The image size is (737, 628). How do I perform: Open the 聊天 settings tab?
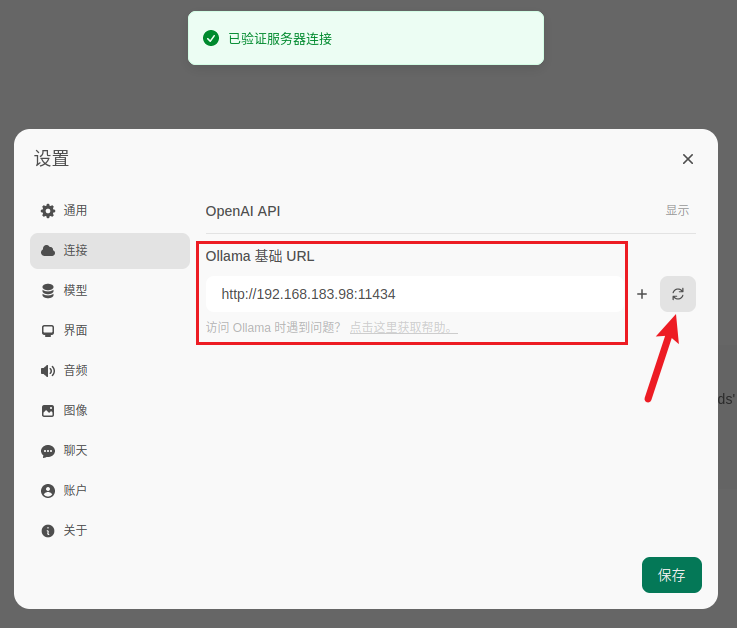pyautogui.click(x=110, y=451)
